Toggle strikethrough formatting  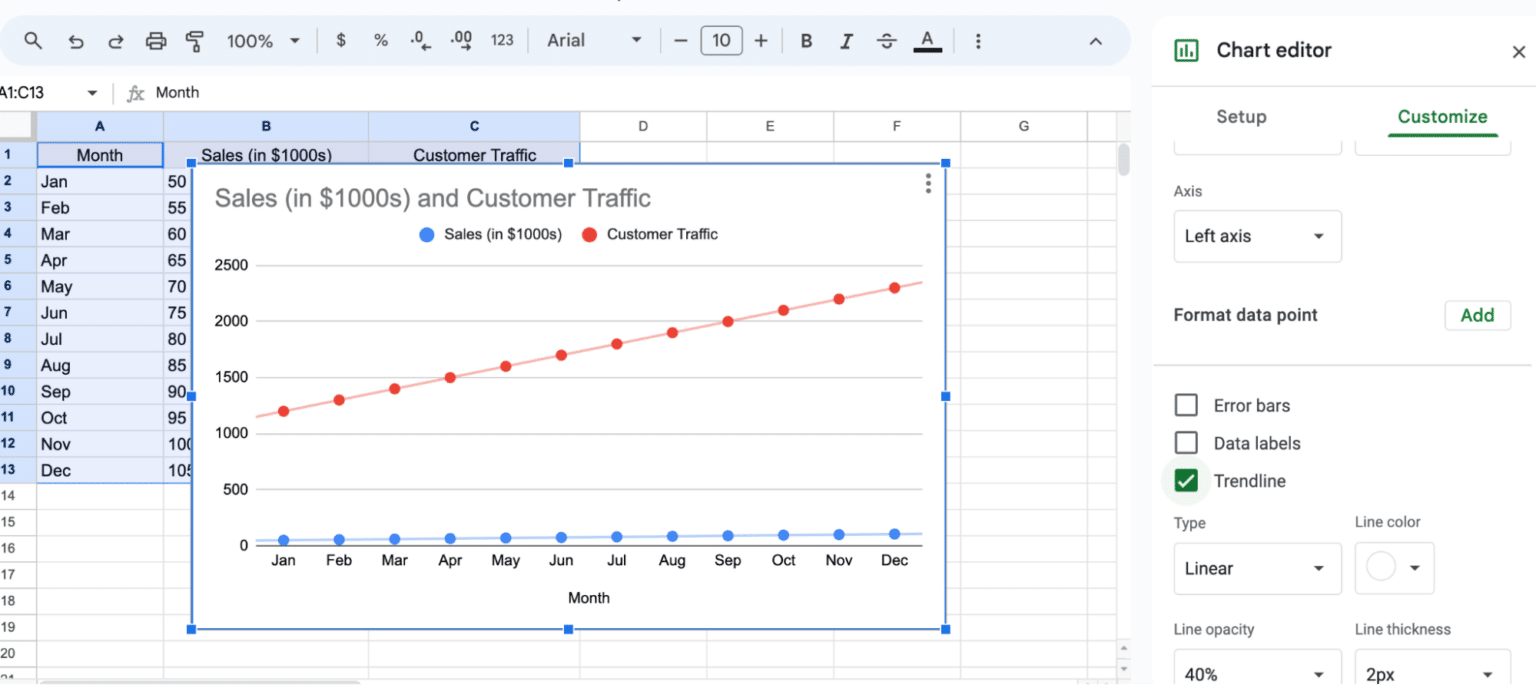tap(886, 40)
